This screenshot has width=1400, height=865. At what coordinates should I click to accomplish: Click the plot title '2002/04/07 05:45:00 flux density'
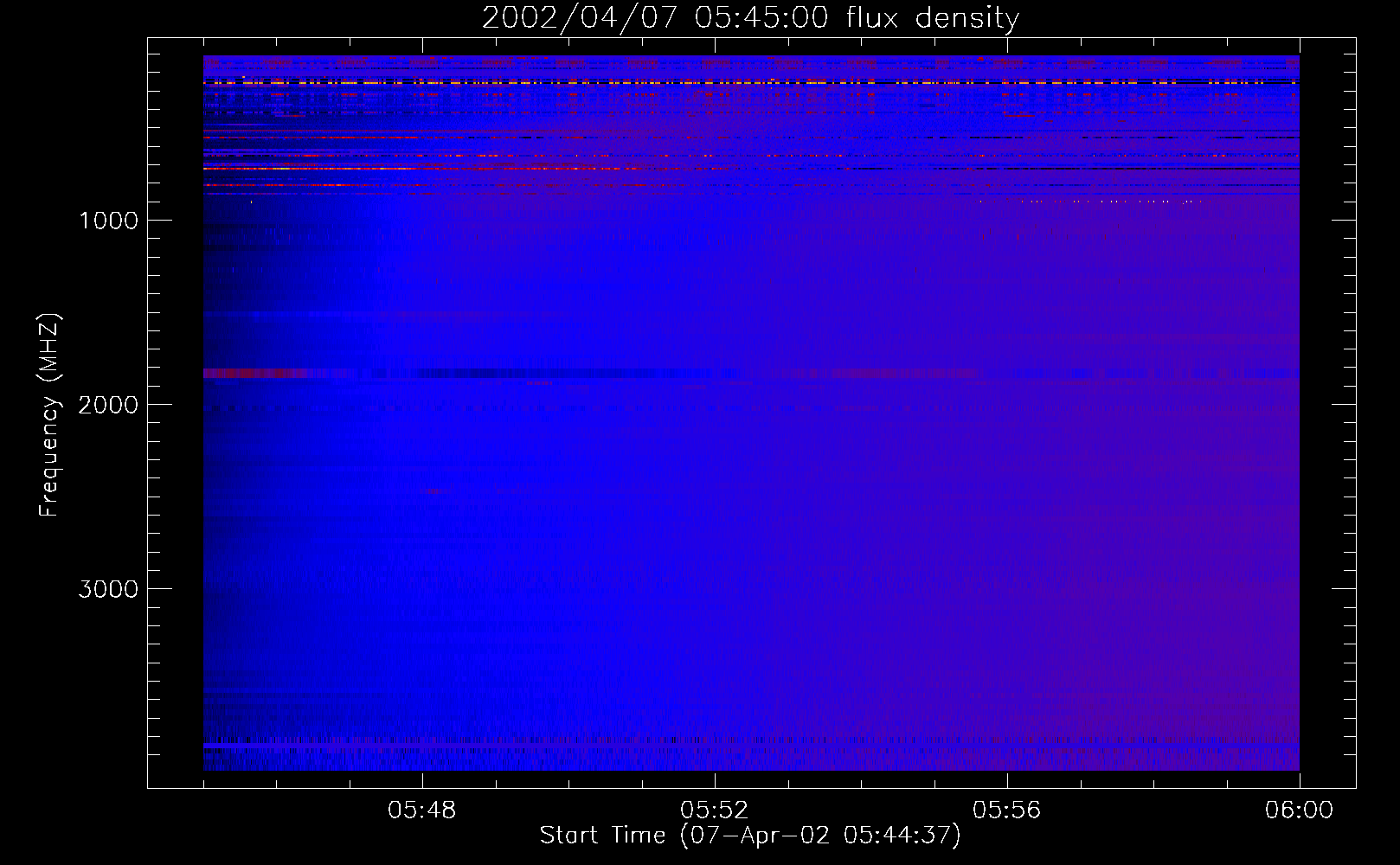click(x=750, y=18)
